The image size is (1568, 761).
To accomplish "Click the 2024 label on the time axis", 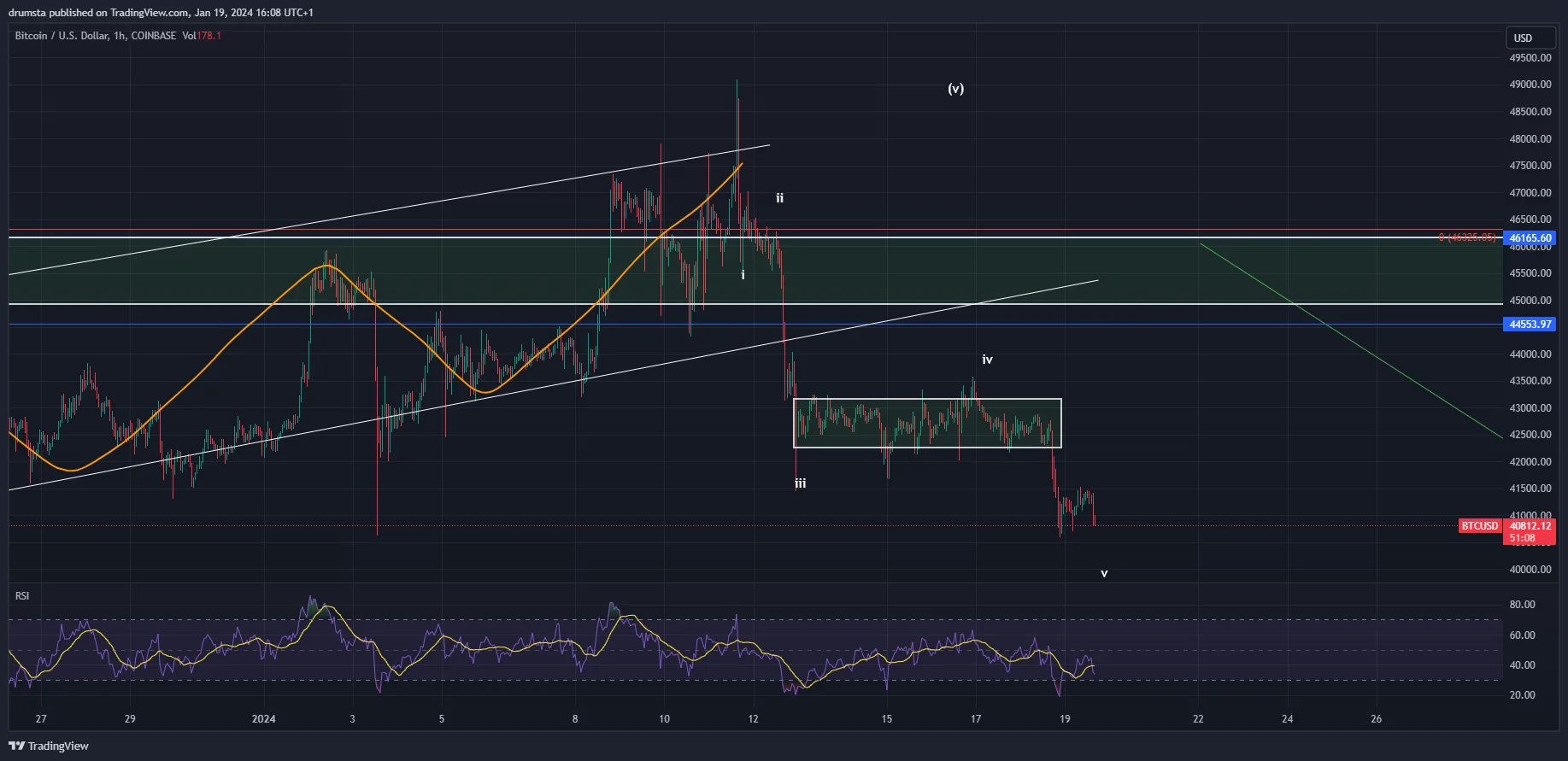I will click(x=263, y=719).
